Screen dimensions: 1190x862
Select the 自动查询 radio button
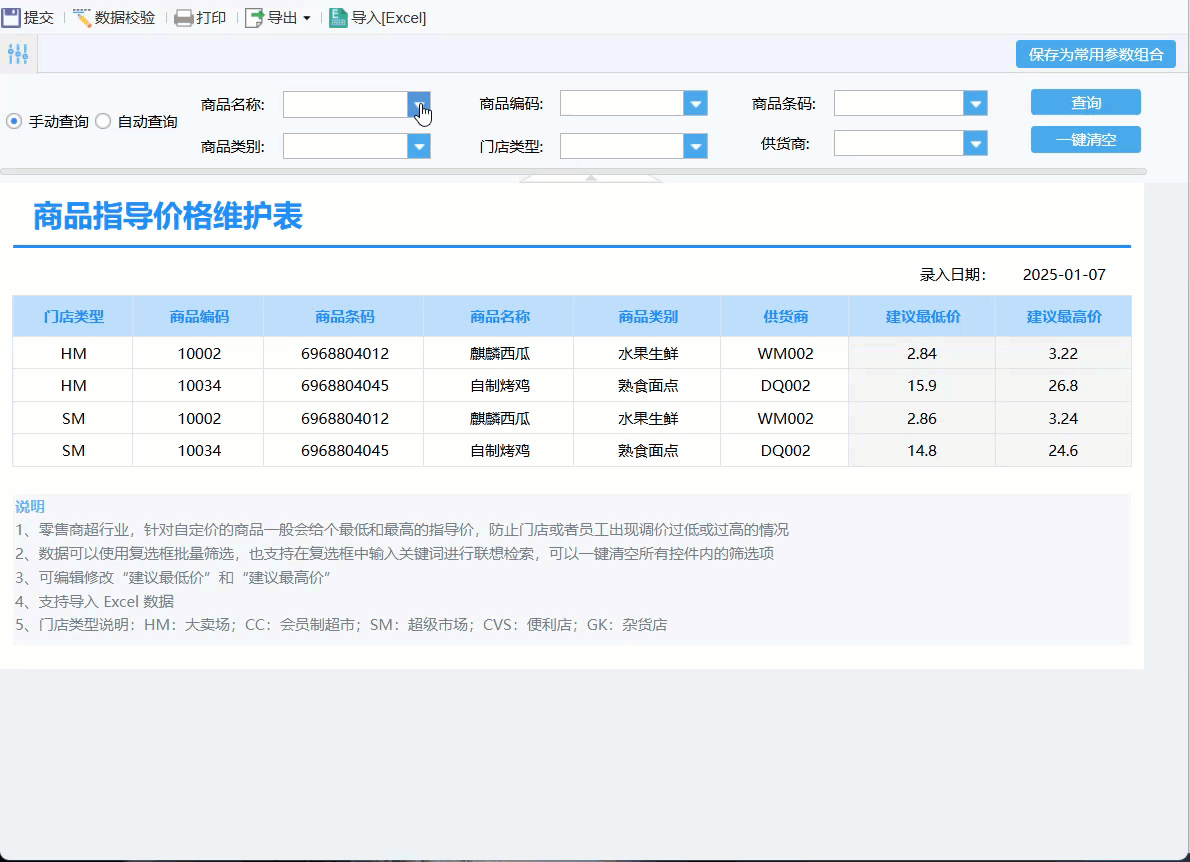pyautogui.click(x=102, y=121)
